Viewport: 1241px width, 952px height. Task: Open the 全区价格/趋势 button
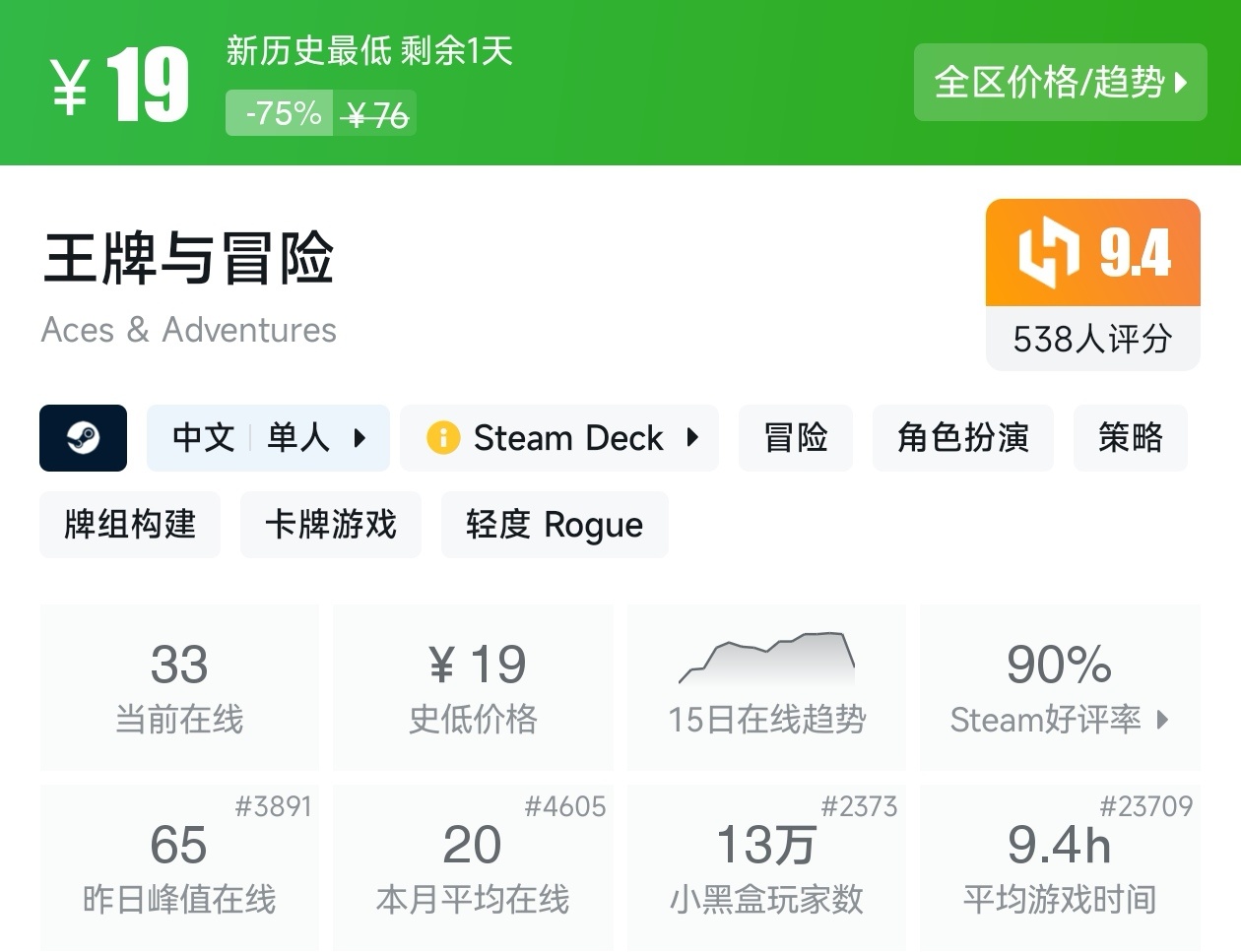tap(1060, 83)
